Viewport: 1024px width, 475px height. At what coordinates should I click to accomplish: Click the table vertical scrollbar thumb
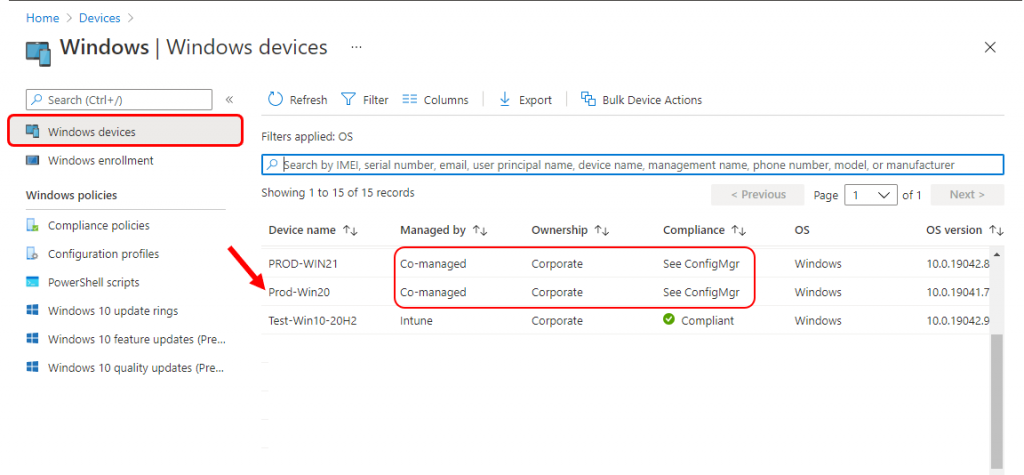997,401
